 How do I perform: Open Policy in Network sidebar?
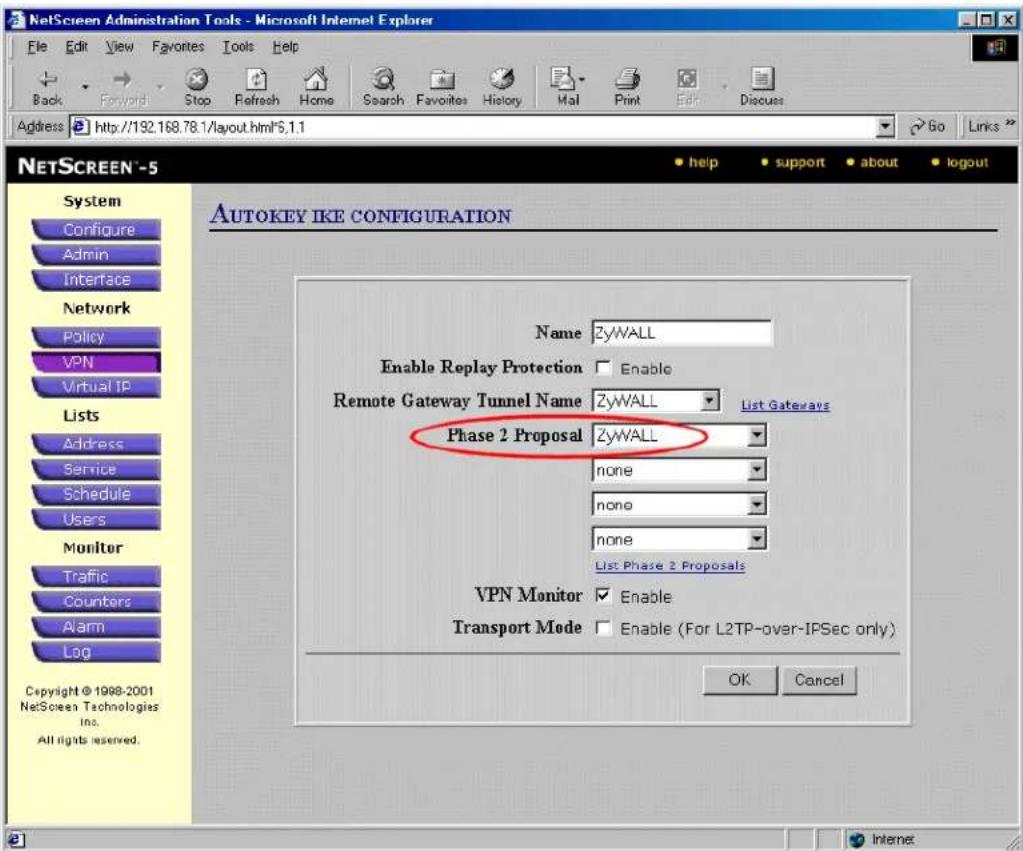click(96, 337)
